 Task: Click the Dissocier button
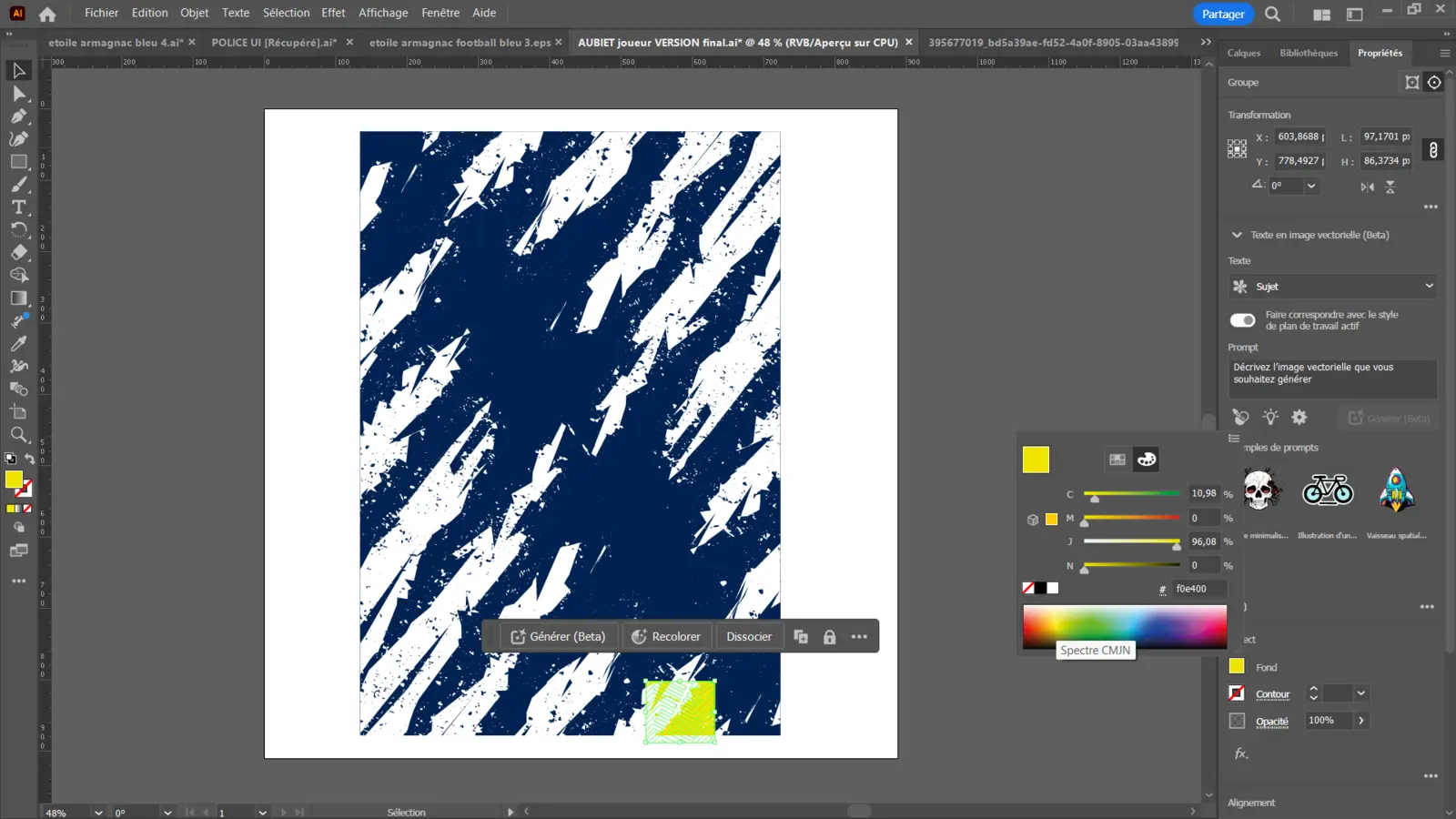(749, 637)
